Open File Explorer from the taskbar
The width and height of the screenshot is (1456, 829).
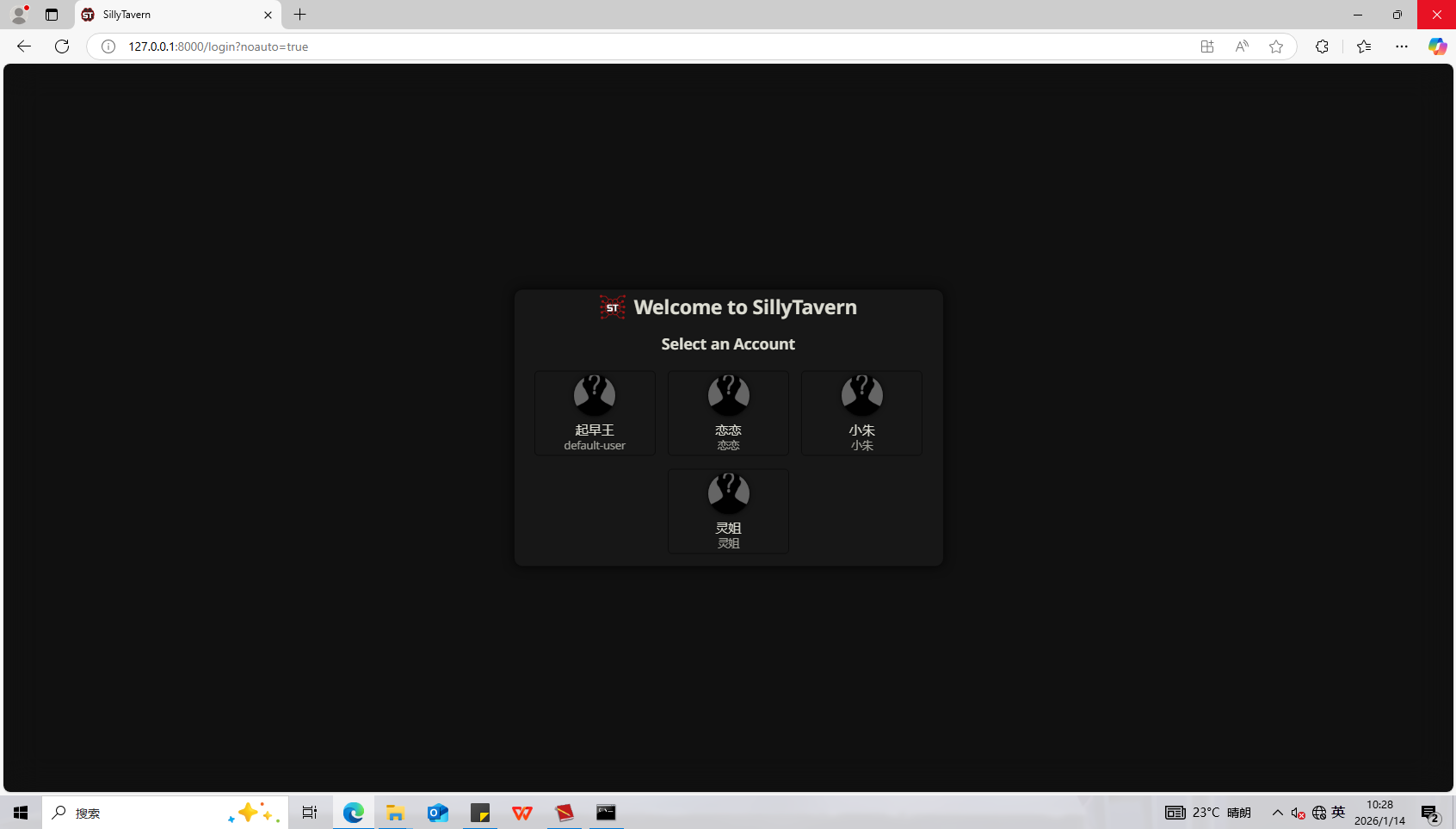click(395, 813)
